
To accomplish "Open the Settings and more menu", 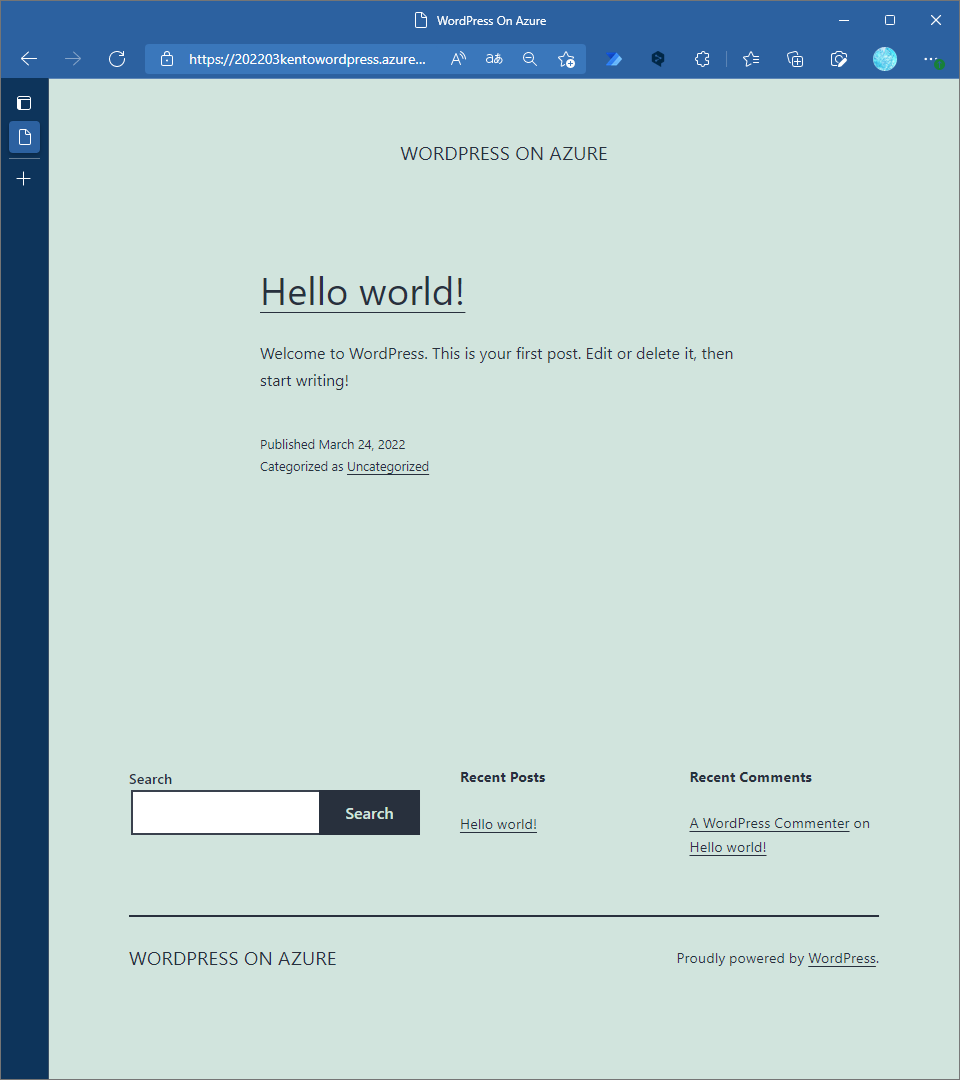I will [x=931, y=59].
